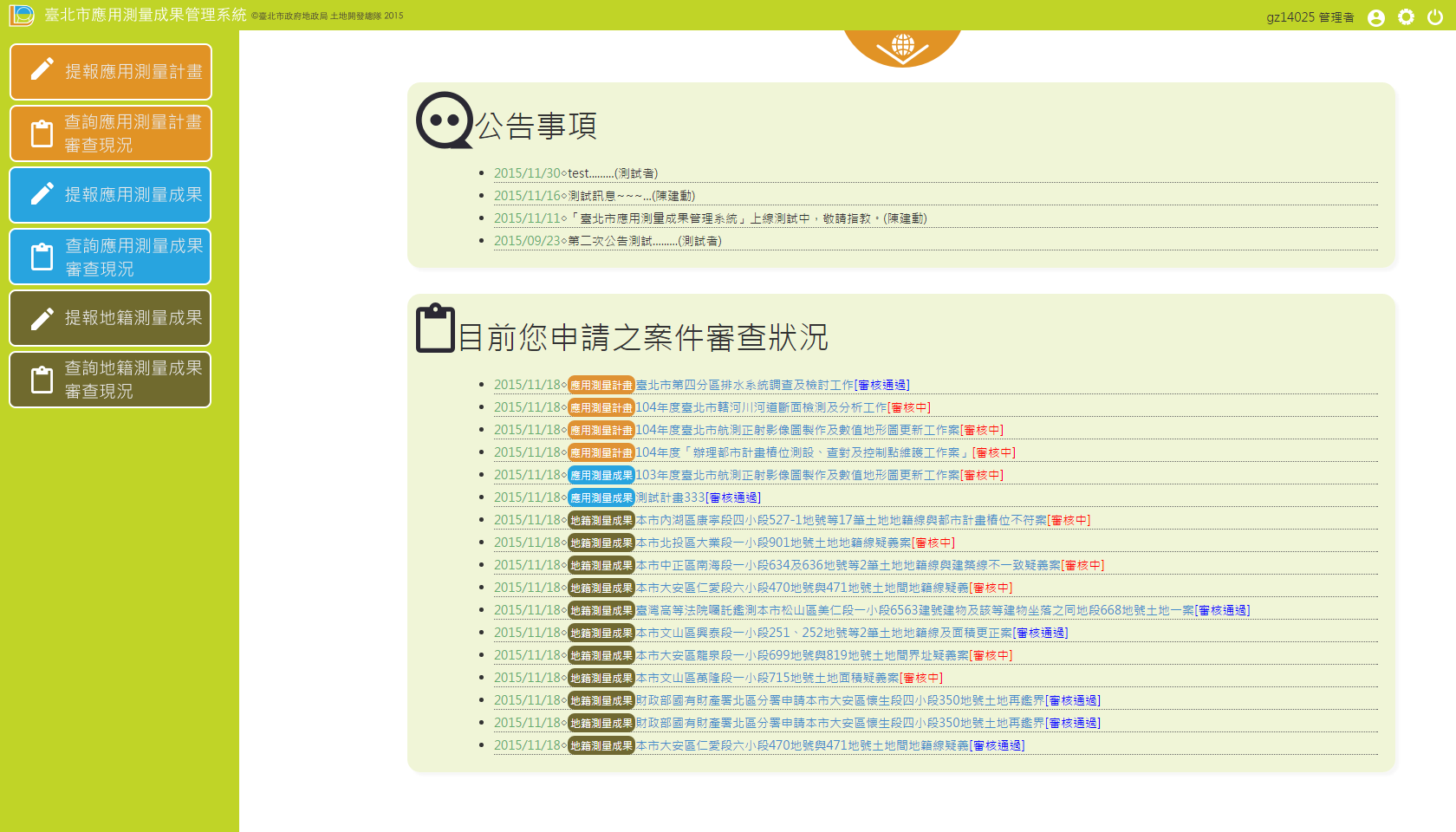Click the user account icon in header

pyautogui.click(x=1375, y=17)
